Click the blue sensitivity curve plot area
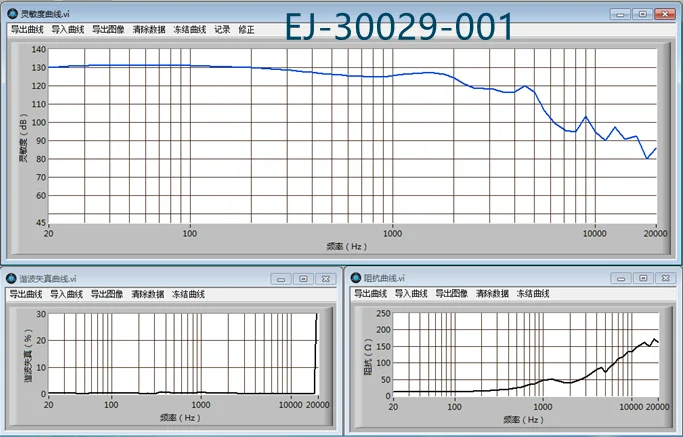This screenshot has height=437, width=683. (x=352, y=136)
